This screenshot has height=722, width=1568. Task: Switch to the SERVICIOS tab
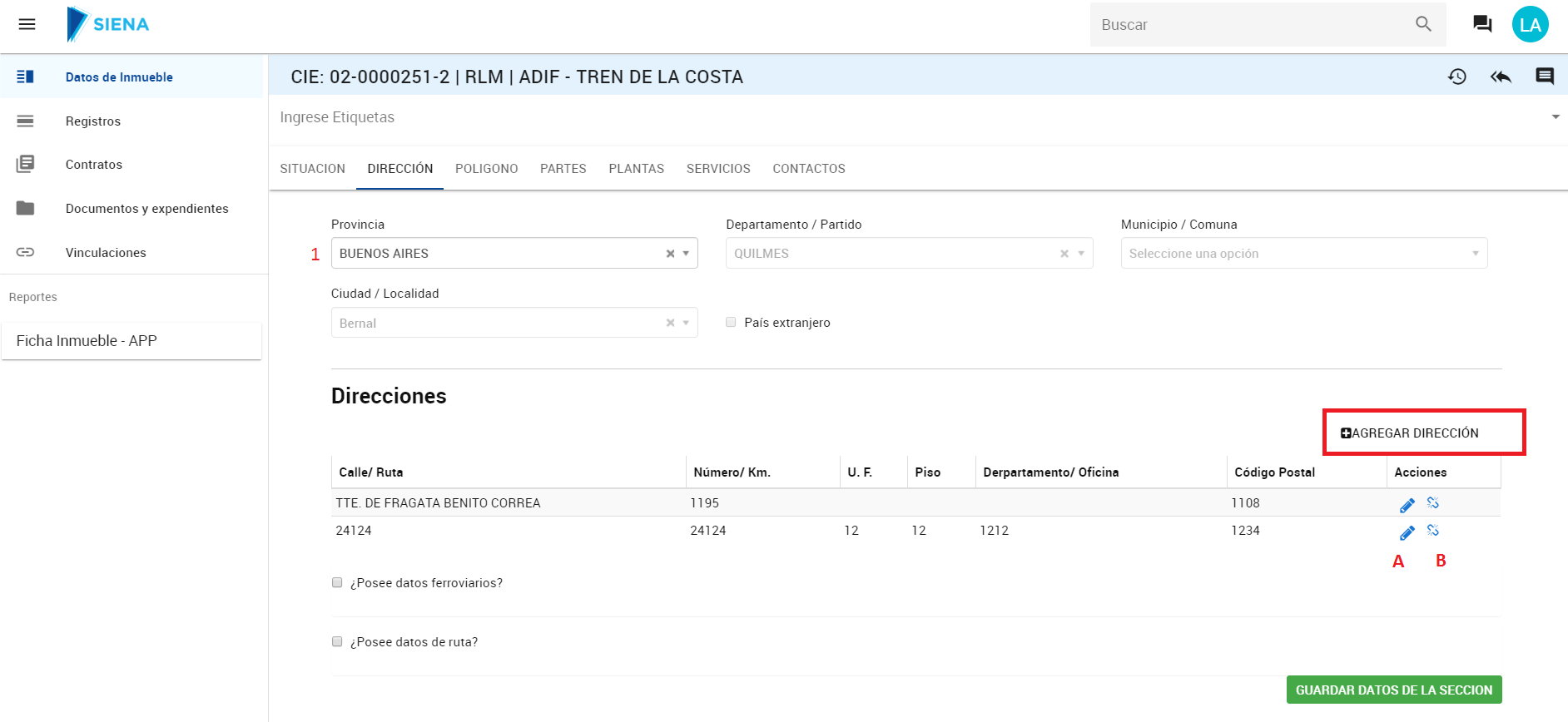tap(717, 169)
